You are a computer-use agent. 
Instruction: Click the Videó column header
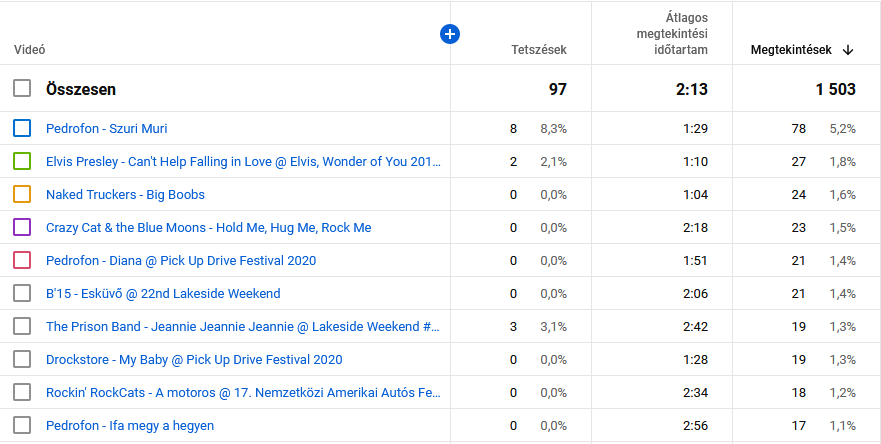[x=30, y=50]
